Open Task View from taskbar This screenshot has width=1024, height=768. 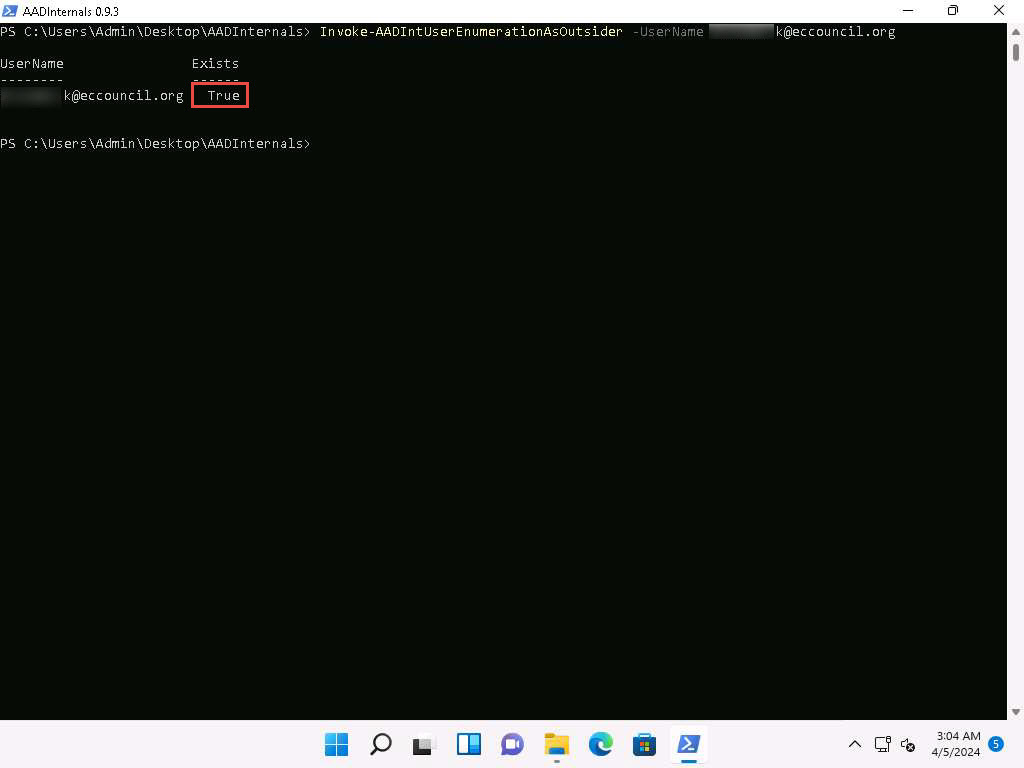[x=425, y=744]
